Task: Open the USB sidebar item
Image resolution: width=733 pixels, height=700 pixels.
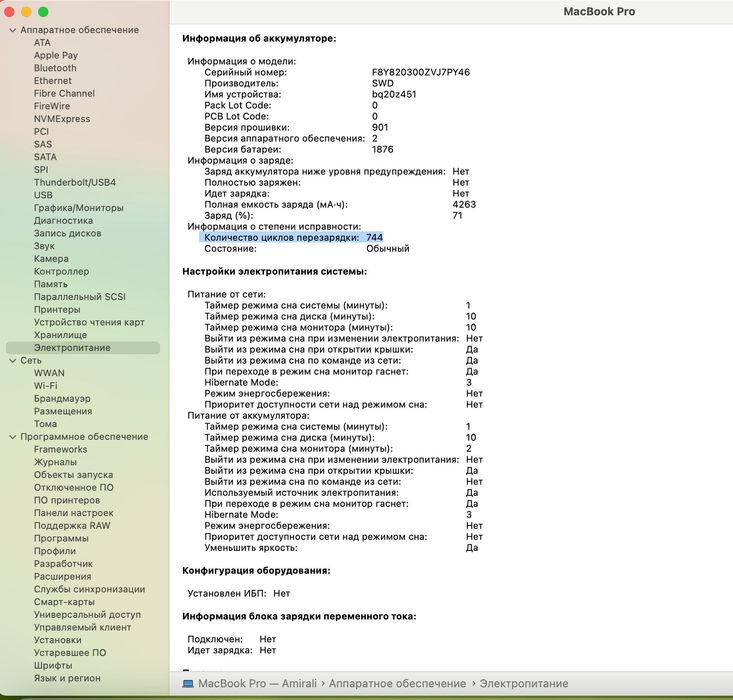Action: 43,195
